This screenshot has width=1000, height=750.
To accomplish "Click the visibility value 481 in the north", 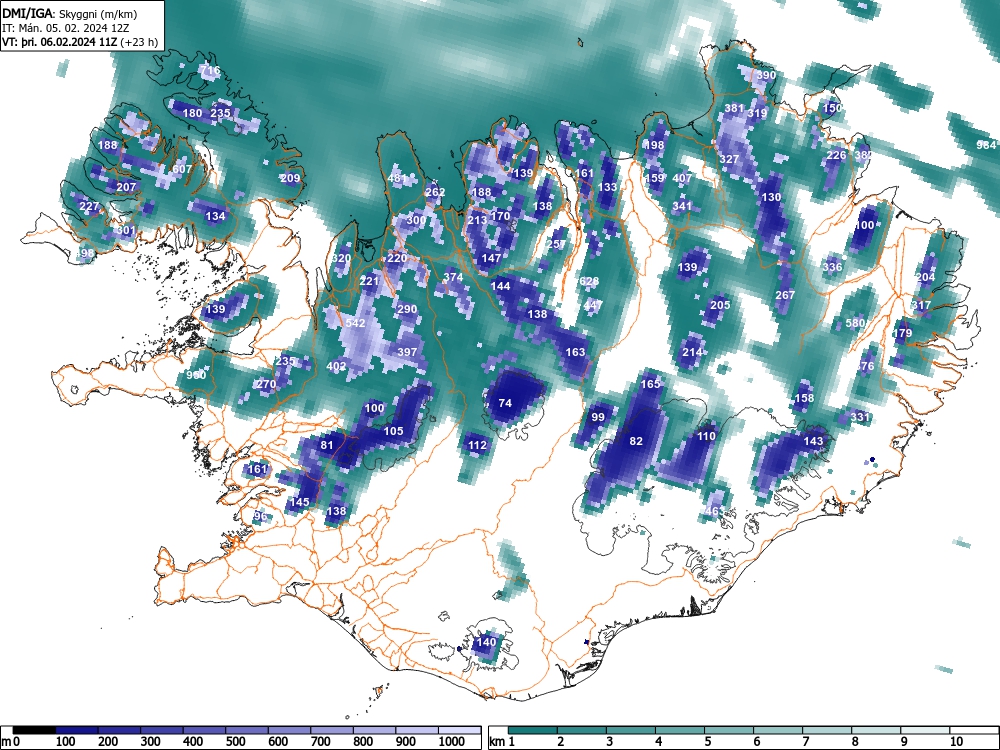I will pyautogui.click(x=397, y=178).
